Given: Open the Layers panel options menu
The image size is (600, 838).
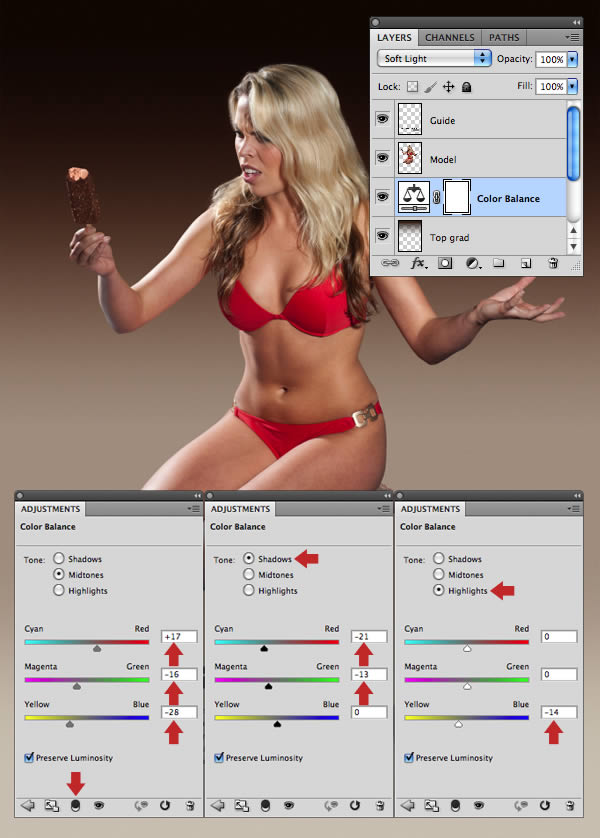Looking at the screenshot, I should coord(572,37).
